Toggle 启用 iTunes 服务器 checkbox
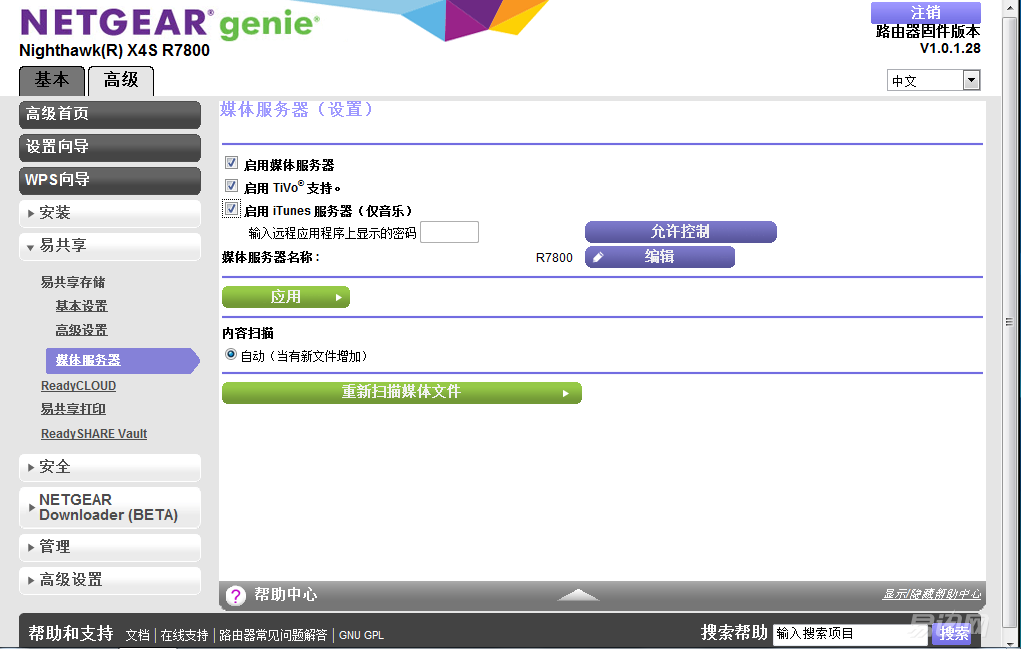Viewport: 1021px width, 649px height. click(x=231, y=210)
